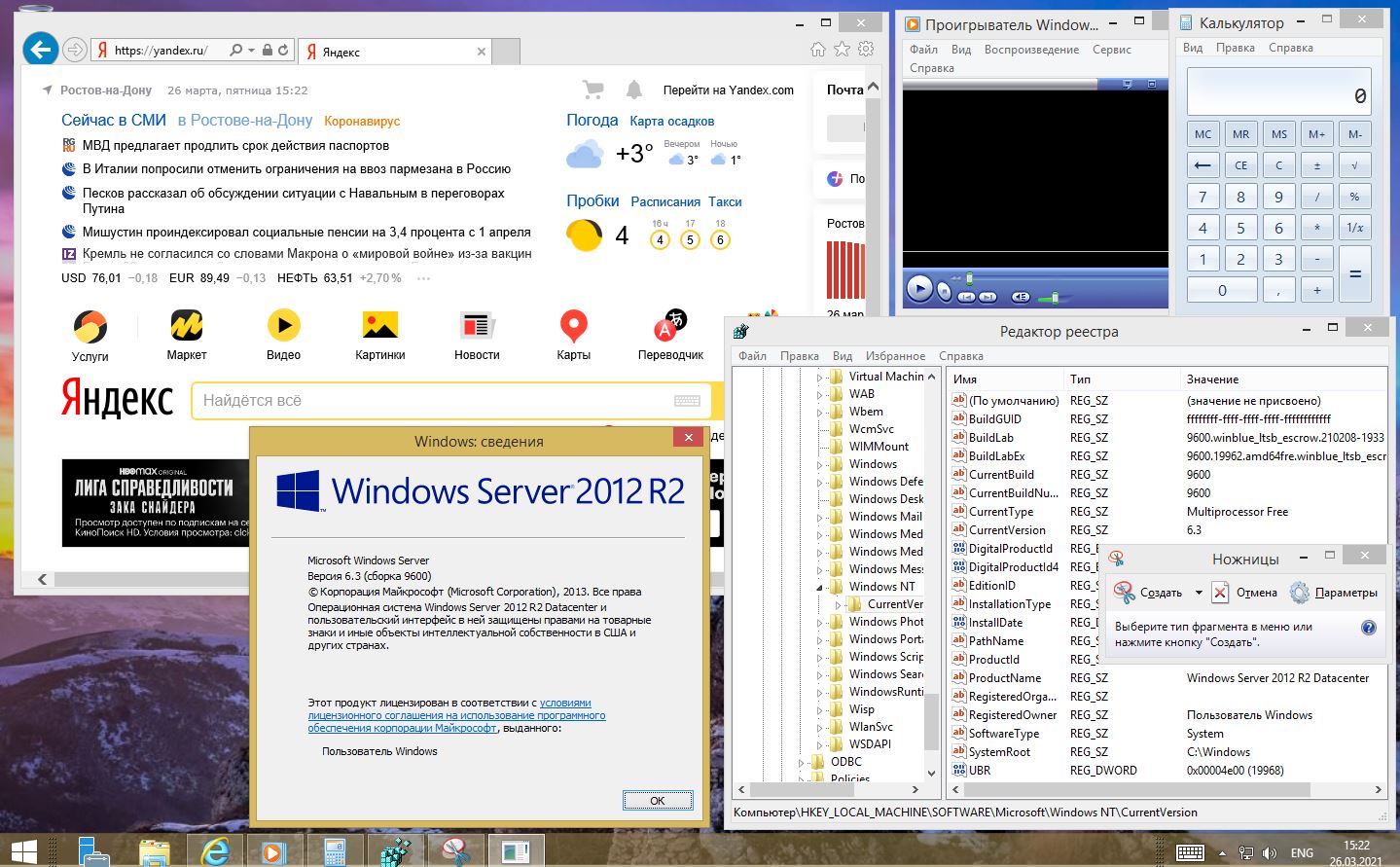Click the refresh icon in address bar
Viewport: 1400px width, 867px height.
(x=283, y=50)
